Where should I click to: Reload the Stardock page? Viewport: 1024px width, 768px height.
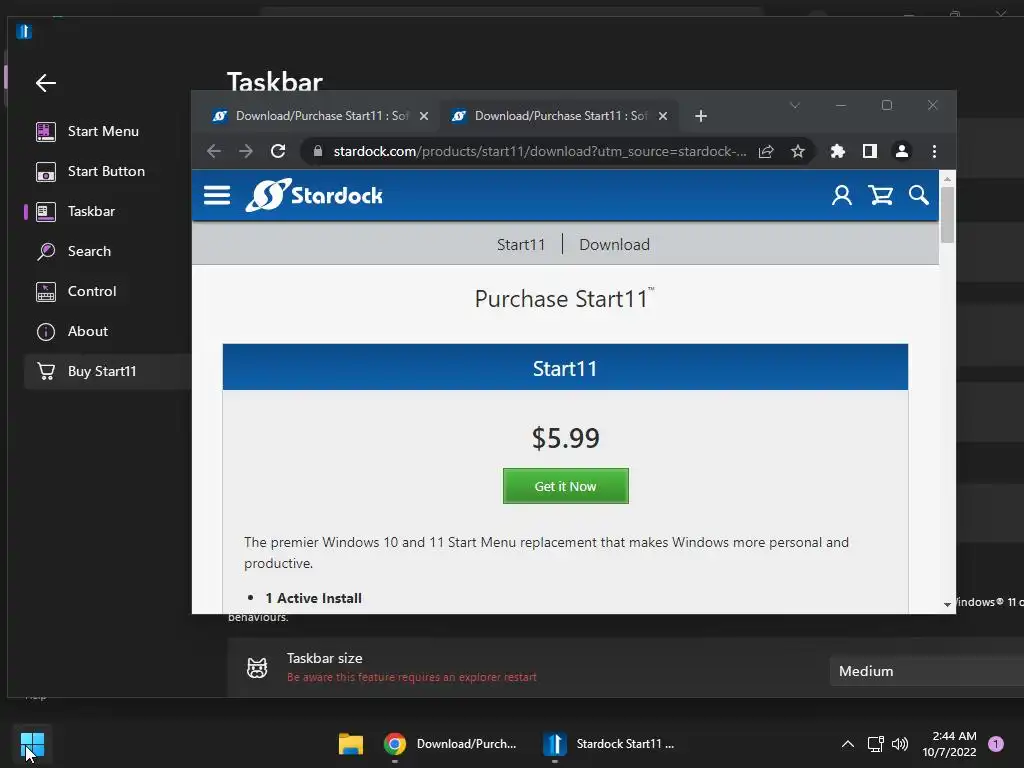[278, 152]
